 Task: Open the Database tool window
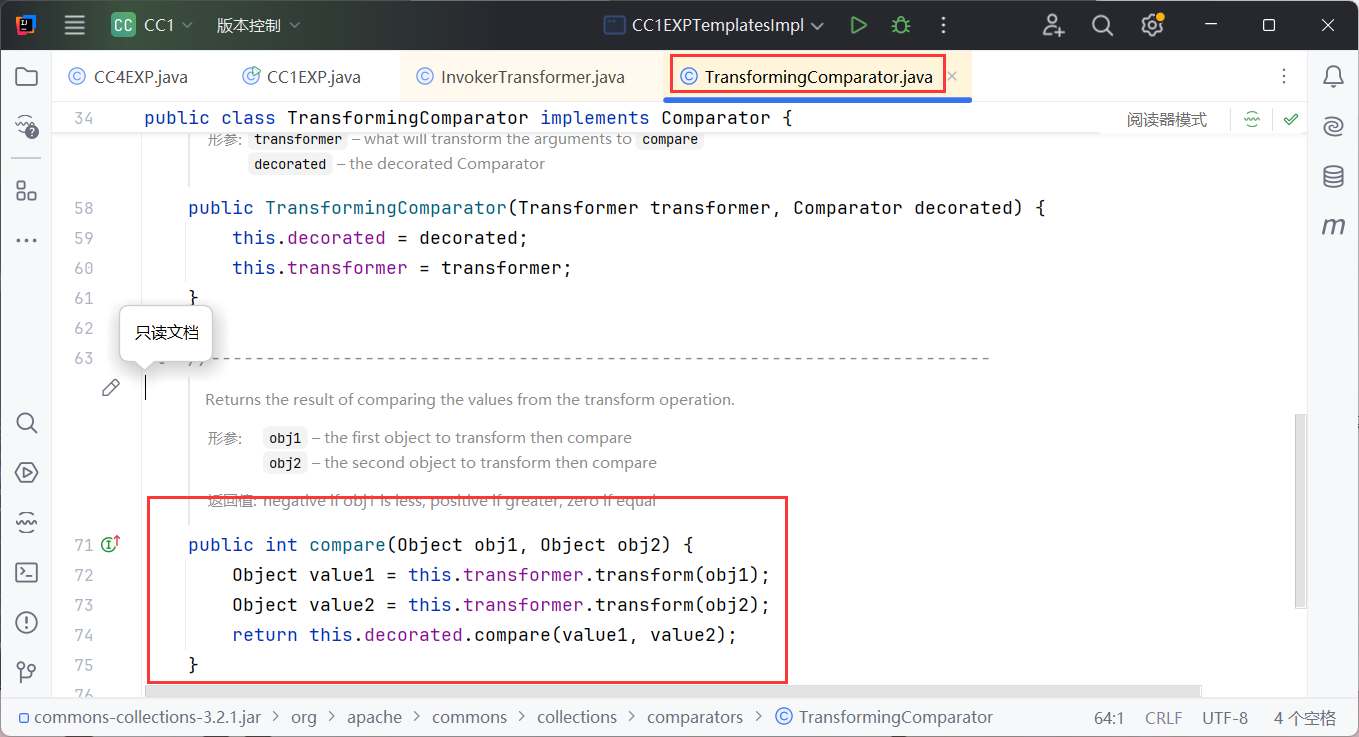pos(1333,177)
